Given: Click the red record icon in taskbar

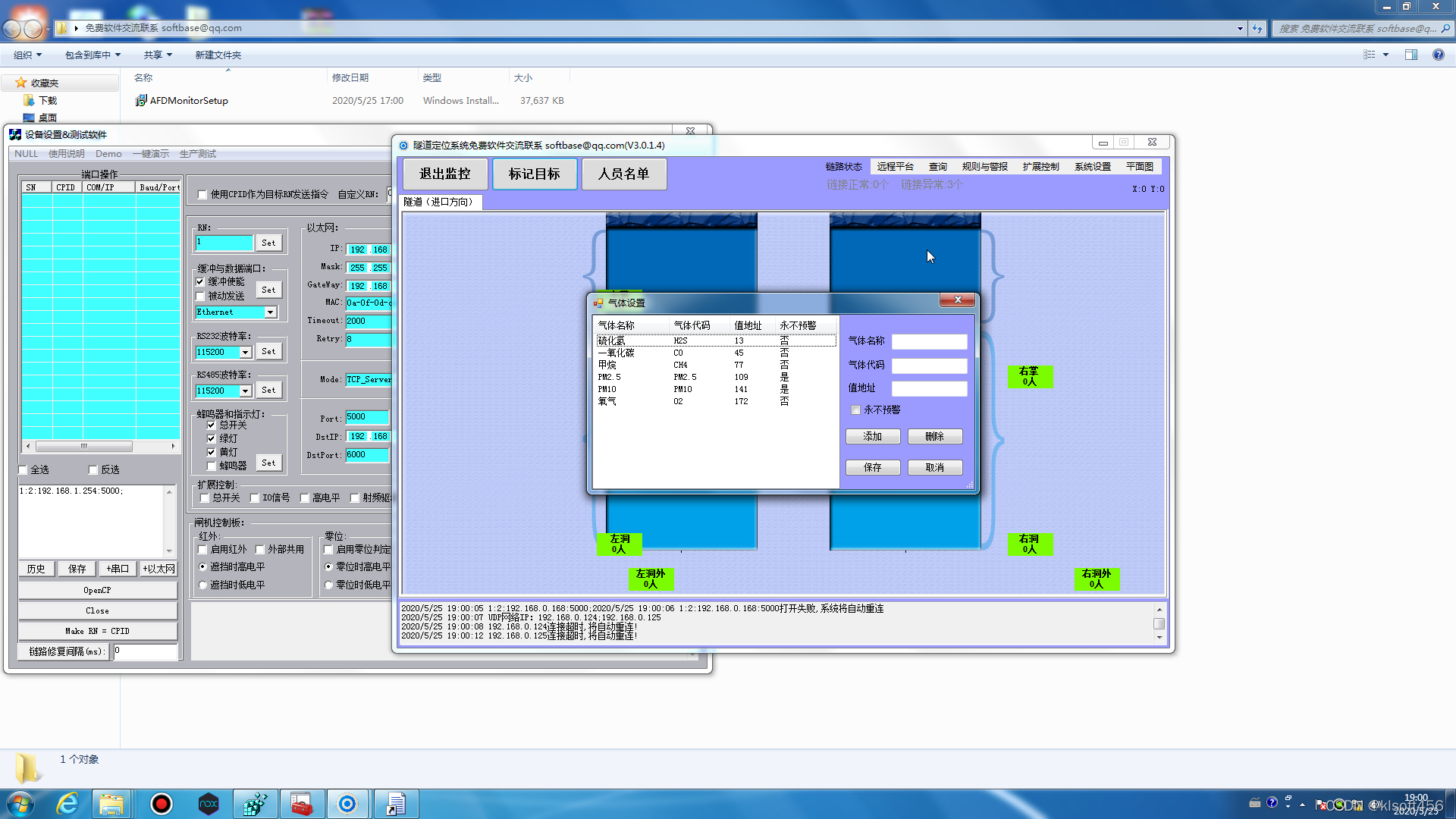Looking at the screenshot, I should click(161, 804).
